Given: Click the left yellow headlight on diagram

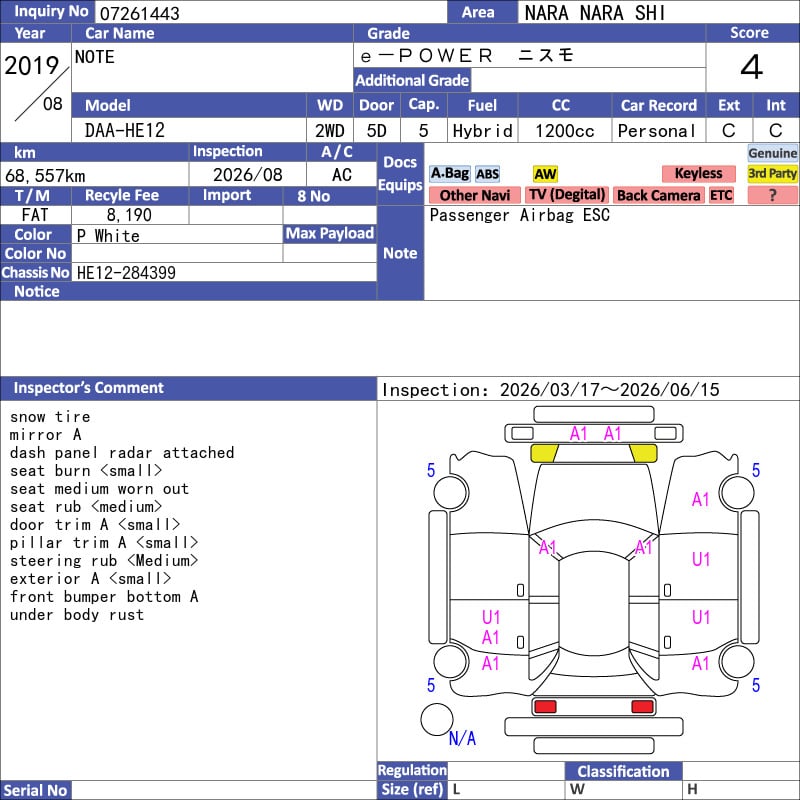Looking at the screenshot, I should pyautogui.click(x=544, y=453).
